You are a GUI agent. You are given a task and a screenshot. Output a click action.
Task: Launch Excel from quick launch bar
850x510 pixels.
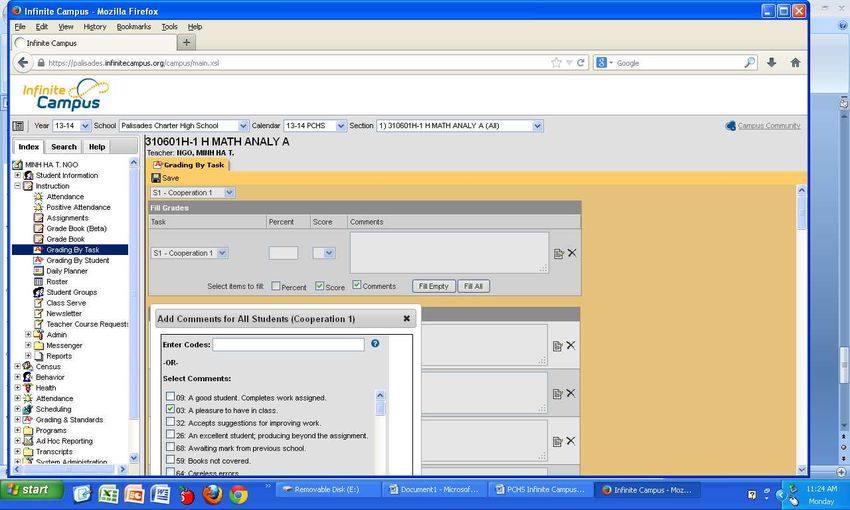(x=108, y=494)
